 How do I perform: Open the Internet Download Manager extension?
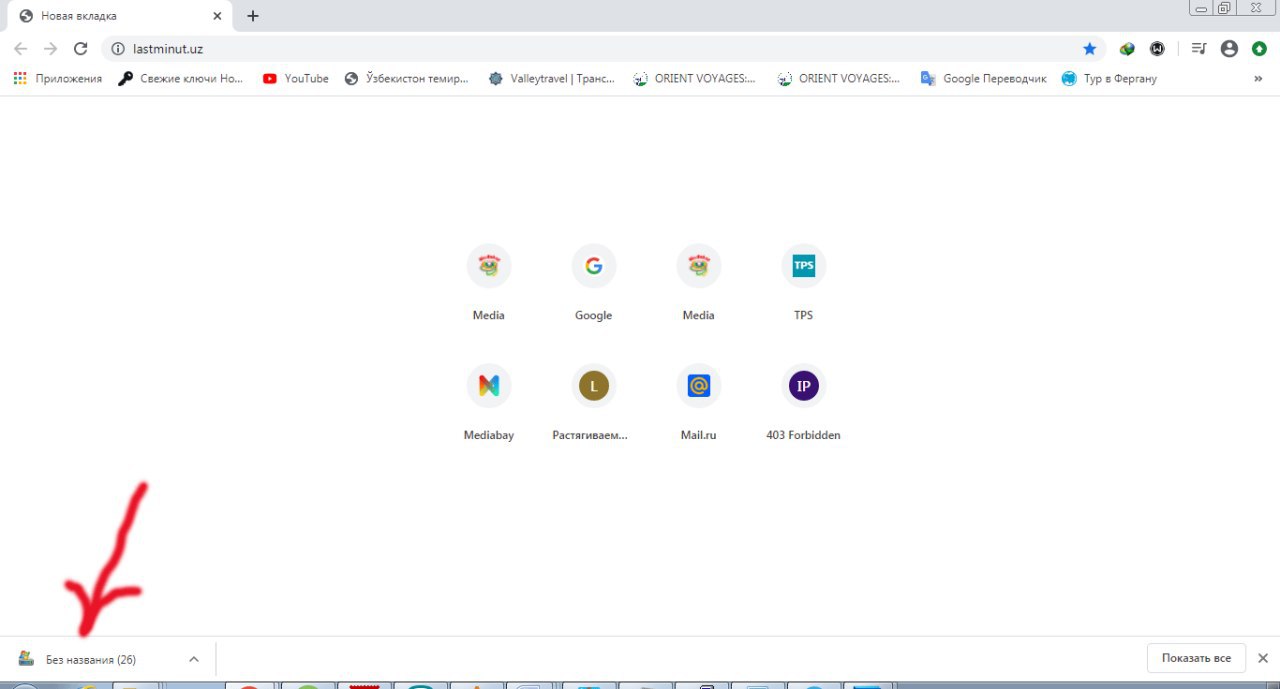tap(1127, 48)
